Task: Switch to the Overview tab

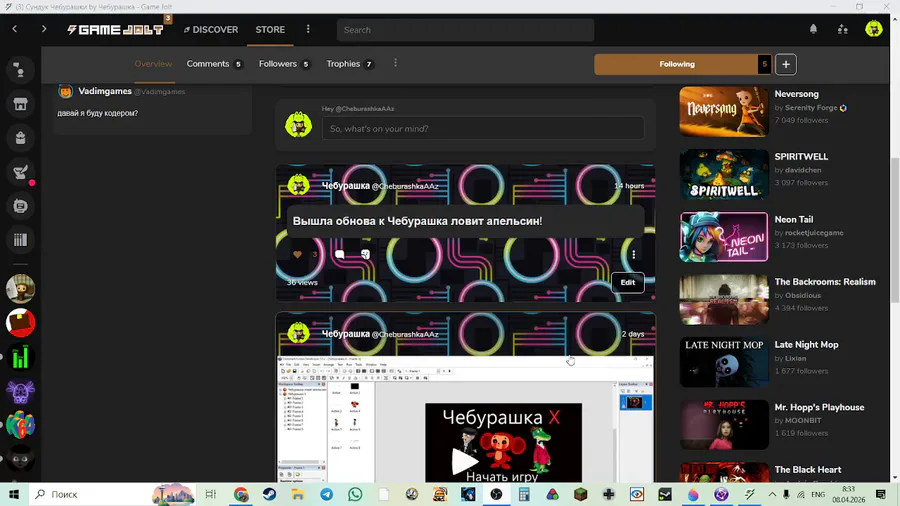Action: [153, 64]
